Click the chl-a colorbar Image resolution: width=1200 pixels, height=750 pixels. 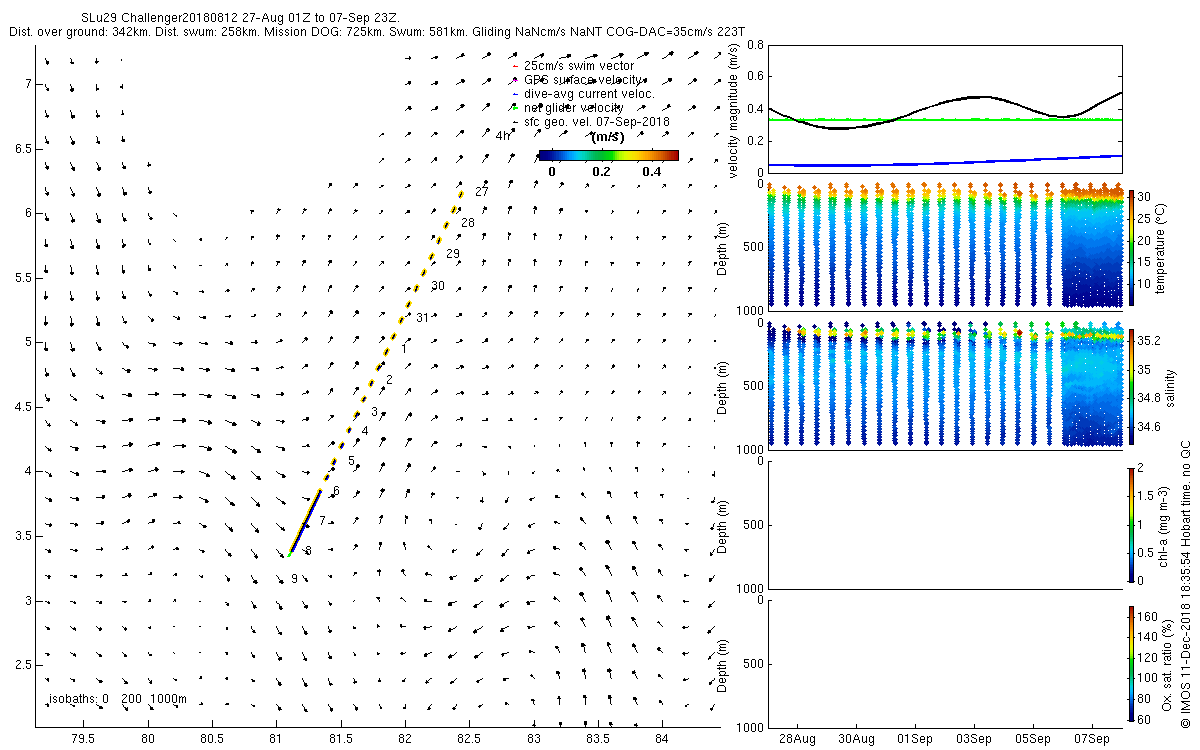coord(1130,523)
